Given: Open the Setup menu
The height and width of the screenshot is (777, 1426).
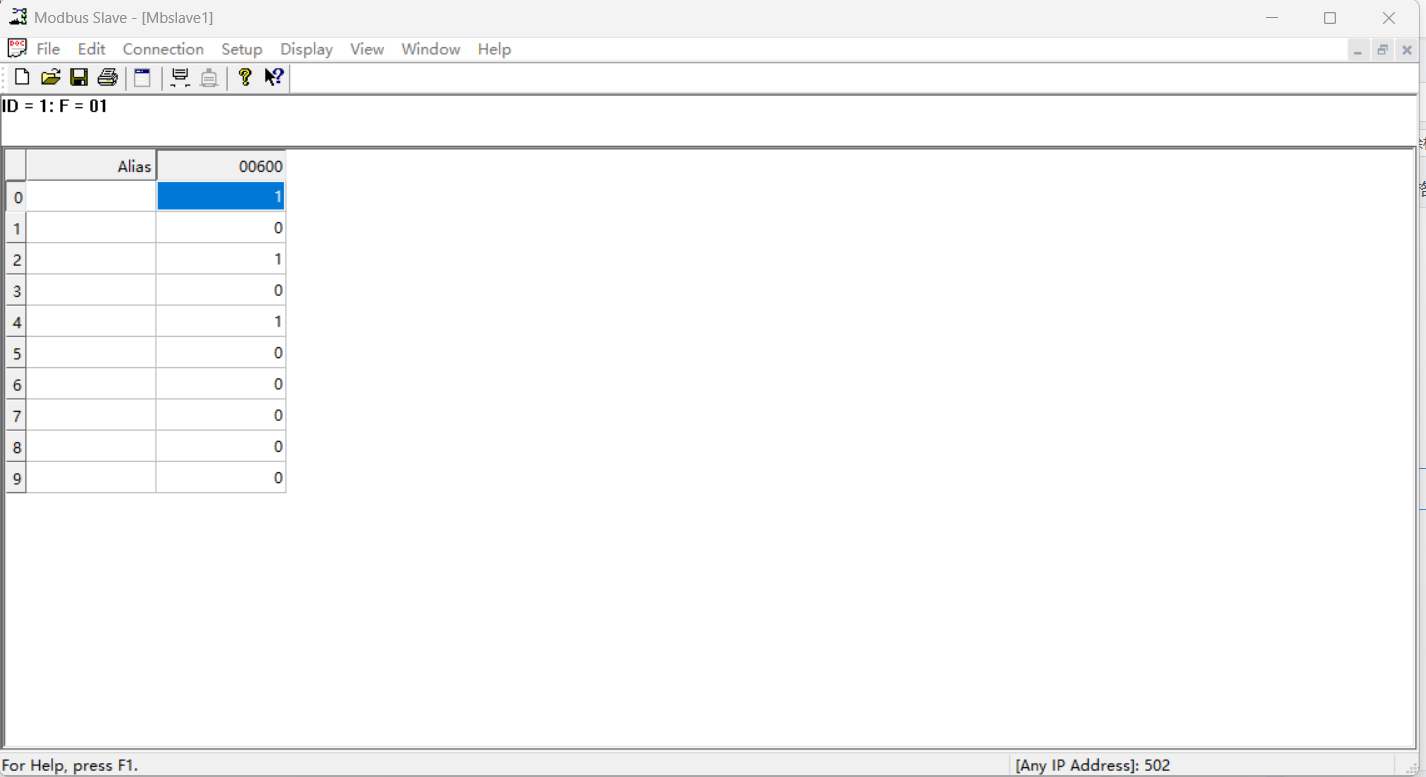Looking at the screenshot, I should click(241, 49).
